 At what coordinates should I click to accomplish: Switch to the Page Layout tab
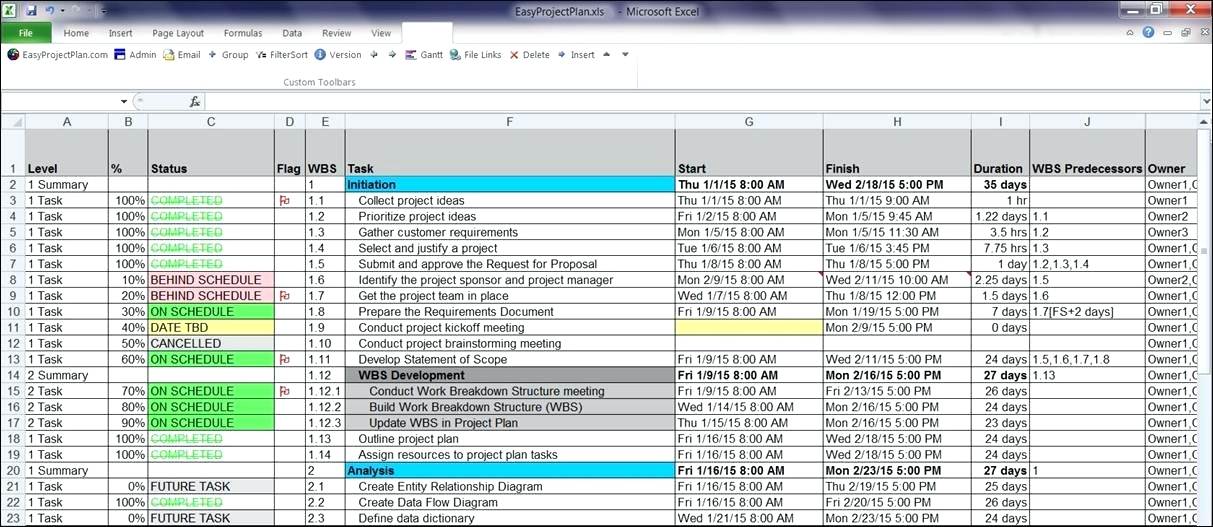click(177, 33)
